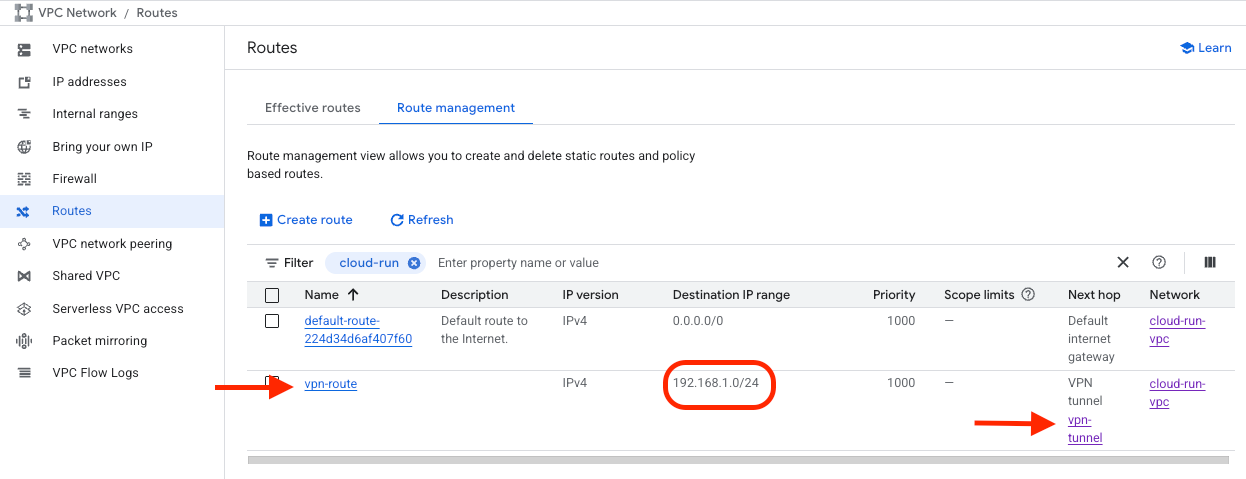
Task: Select the Route management tab
Action: point(456,108)
